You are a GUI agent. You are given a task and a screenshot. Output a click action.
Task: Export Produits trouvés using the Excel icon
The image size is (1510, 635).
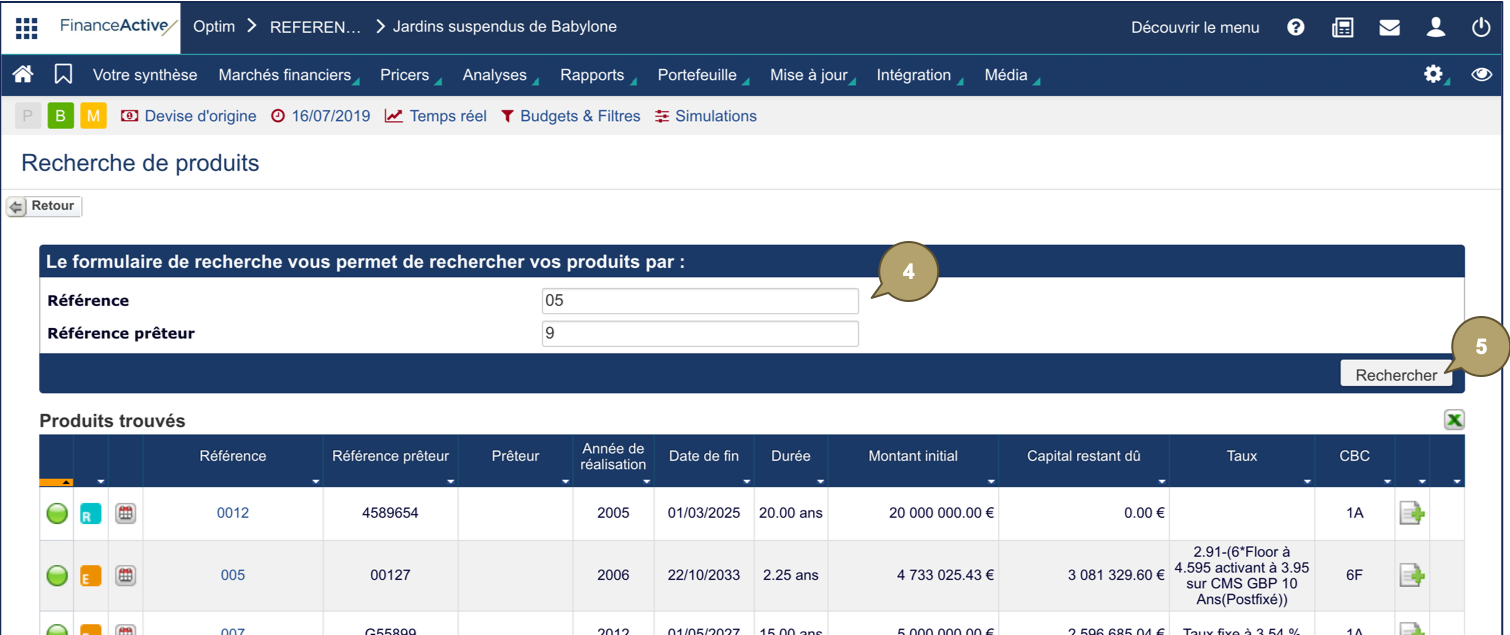click(x=1455, y=419)
